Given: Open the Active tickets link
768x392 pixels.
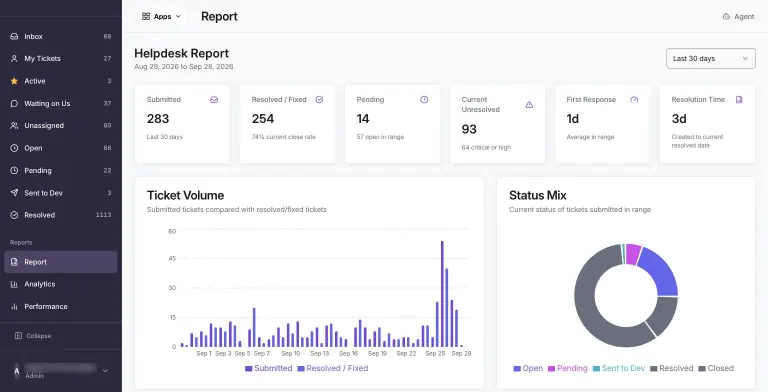Looking at the screenshot, I should [61, 81].
